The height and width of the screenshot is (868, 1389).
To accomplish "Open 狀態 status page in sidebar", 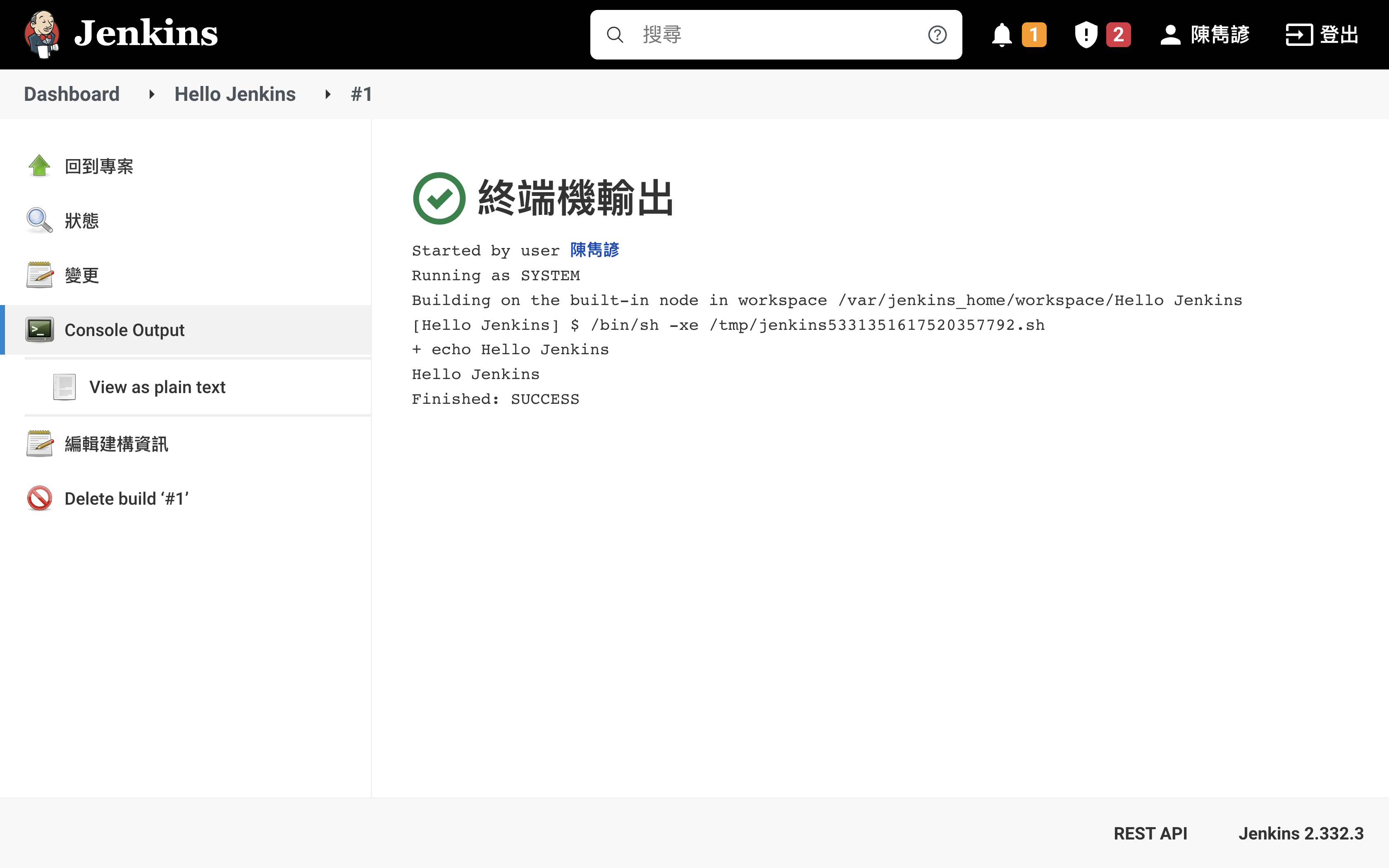I will tap(81, 221).
